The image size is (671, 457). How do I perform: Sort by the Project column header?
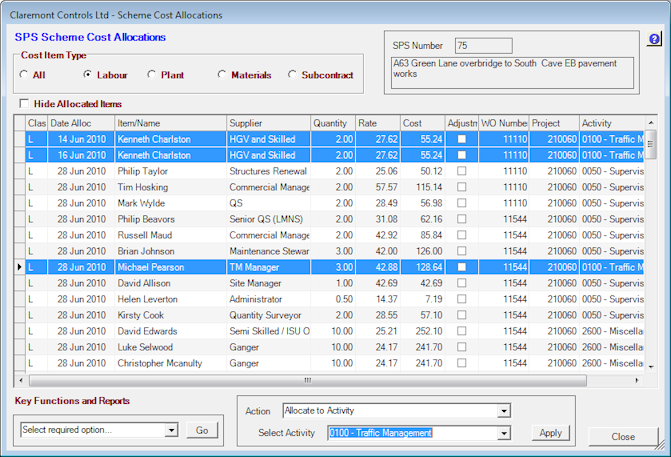pyautogui.click(x=554, y=123)
